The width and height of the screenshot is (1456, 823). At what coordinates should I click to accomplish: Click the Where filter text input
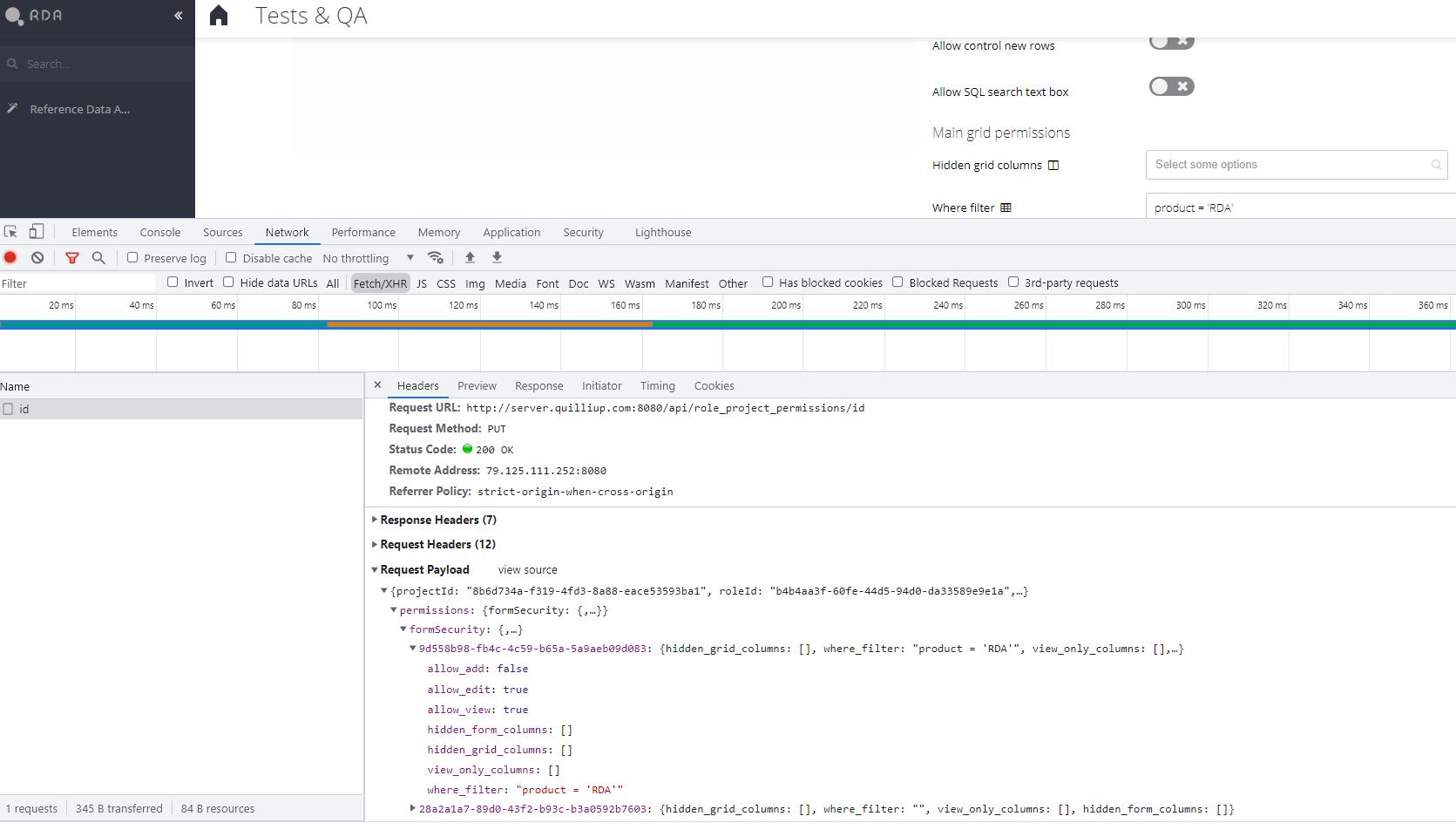(1300, 207)
